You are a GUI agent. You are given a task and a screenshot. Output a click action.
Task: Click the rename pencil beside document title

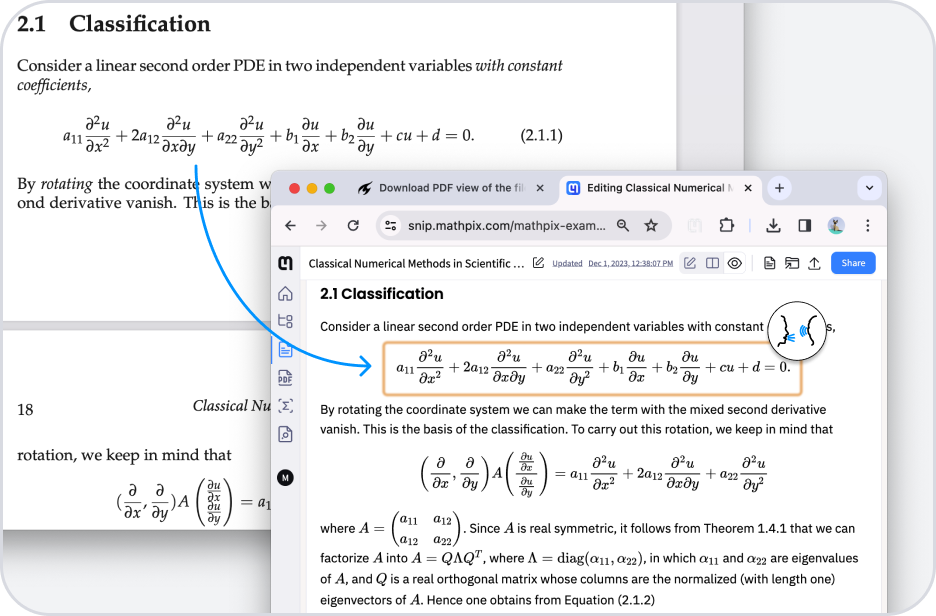tap(538, 263)
